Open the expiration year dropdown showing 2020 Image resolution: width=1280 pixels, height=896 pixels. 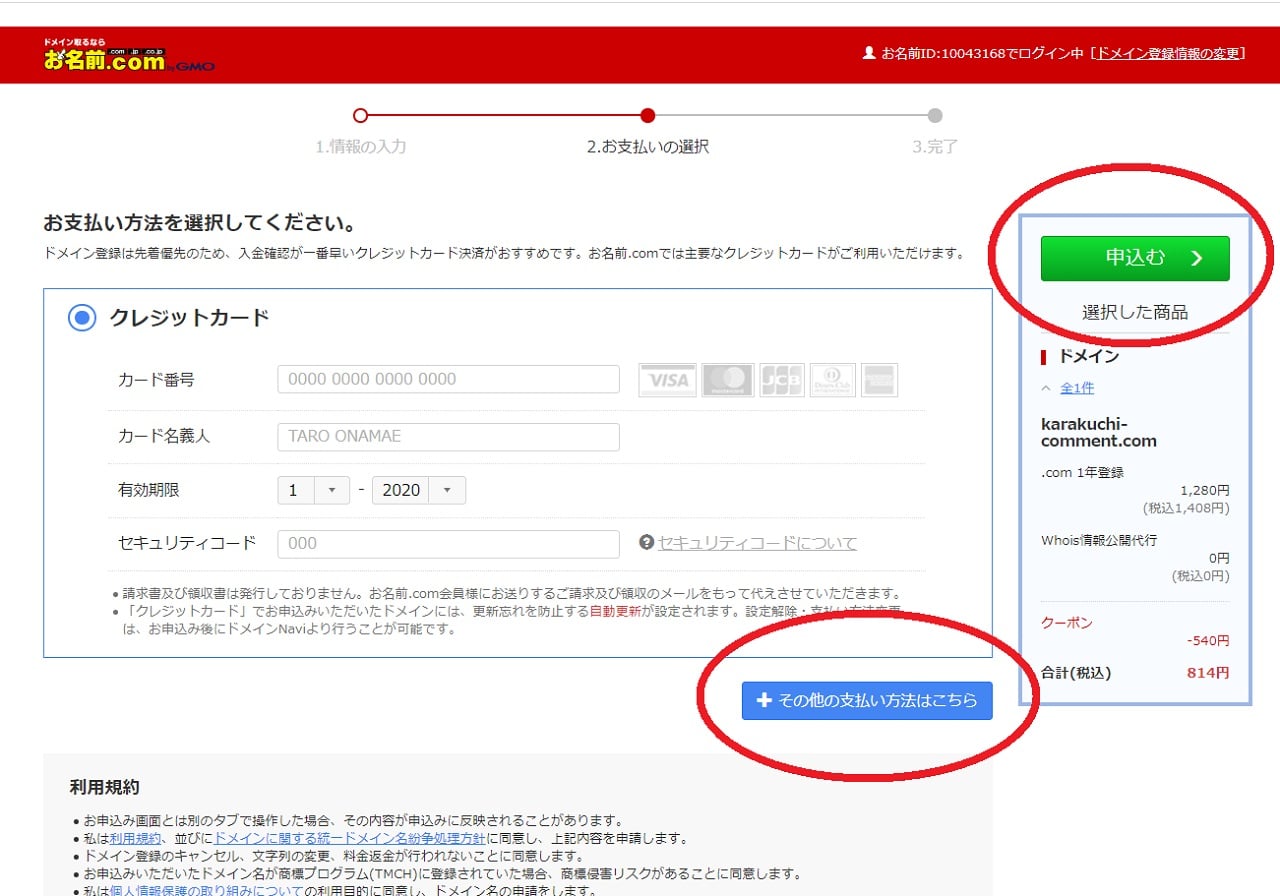pos(418,490)
